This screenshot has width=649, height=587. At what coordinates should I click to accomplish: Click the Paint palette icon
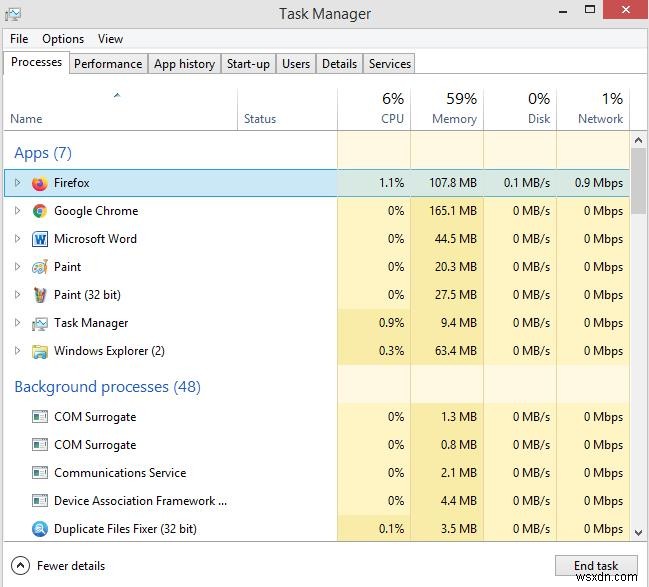(x=40, y=267)
